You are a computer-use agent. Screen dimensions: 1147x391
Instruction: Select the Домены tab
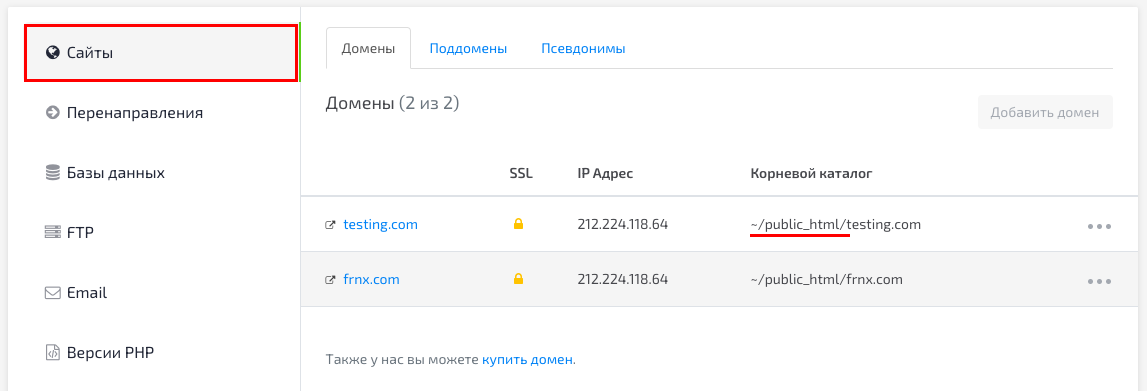(369, 49)
